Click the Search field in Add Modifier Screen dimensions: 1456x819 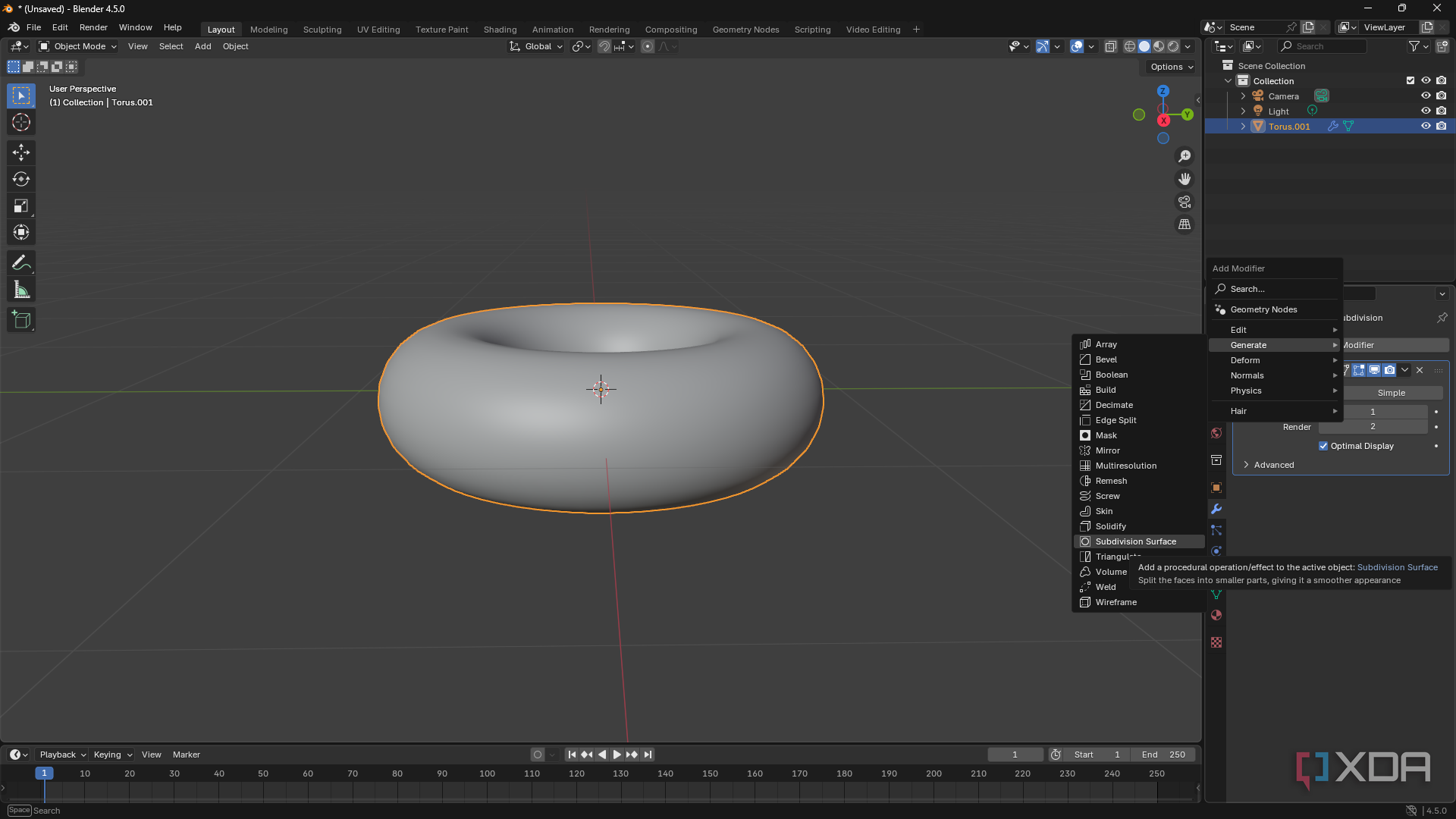click(1276, 289)
